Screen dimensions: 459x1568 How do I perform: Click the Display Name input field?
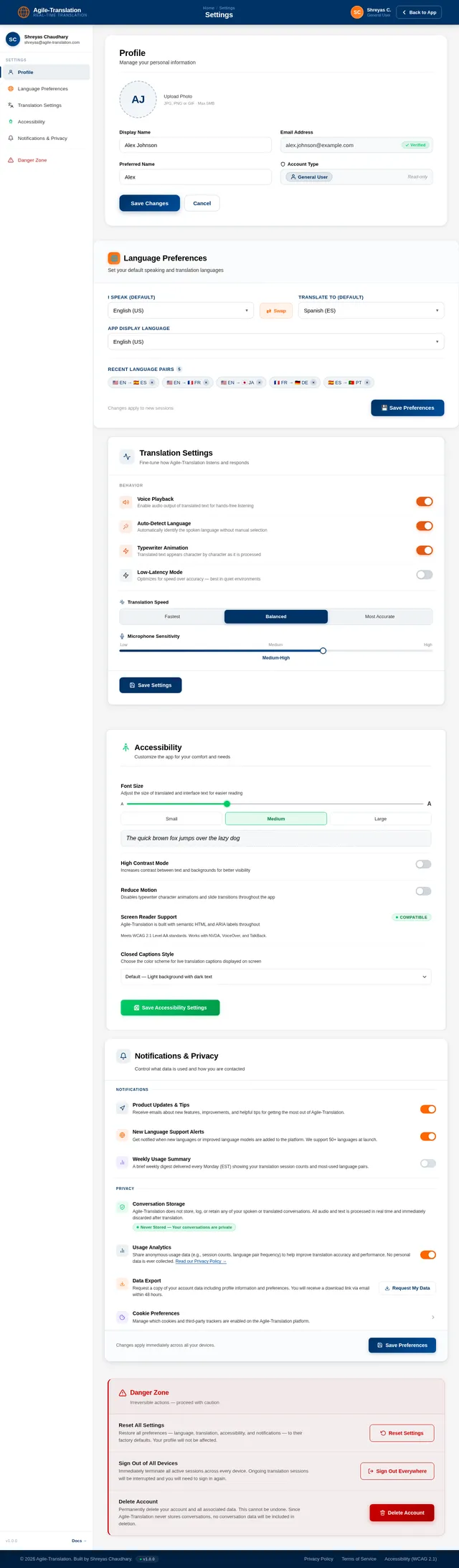tap(195, 145)
